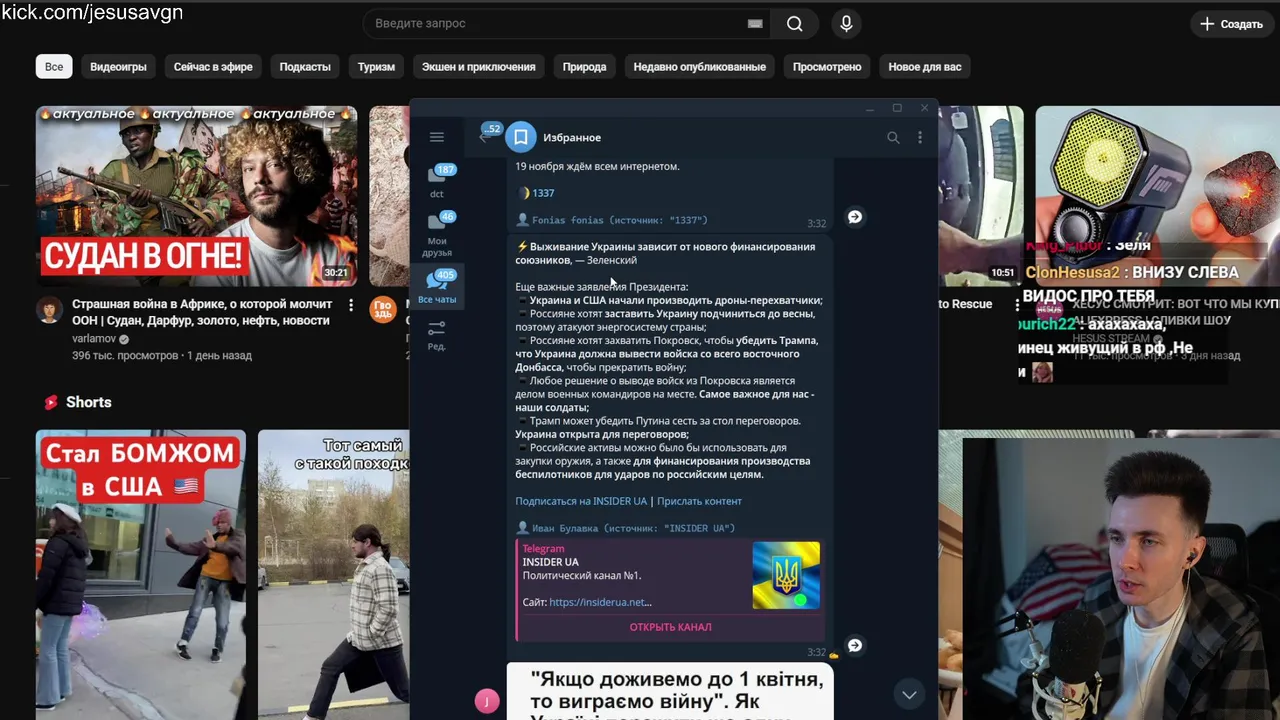The image size is (1280, 720).
Task: Open the varlamov channel name link
Action: (93, 339)
